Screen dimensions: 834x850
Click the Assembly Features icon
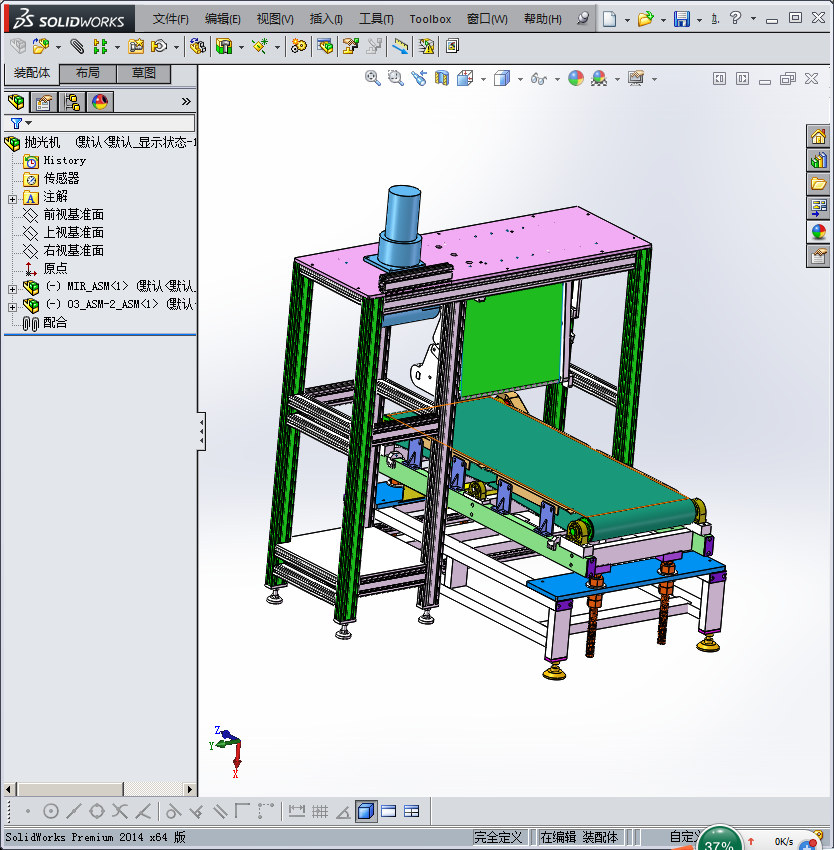224,46
